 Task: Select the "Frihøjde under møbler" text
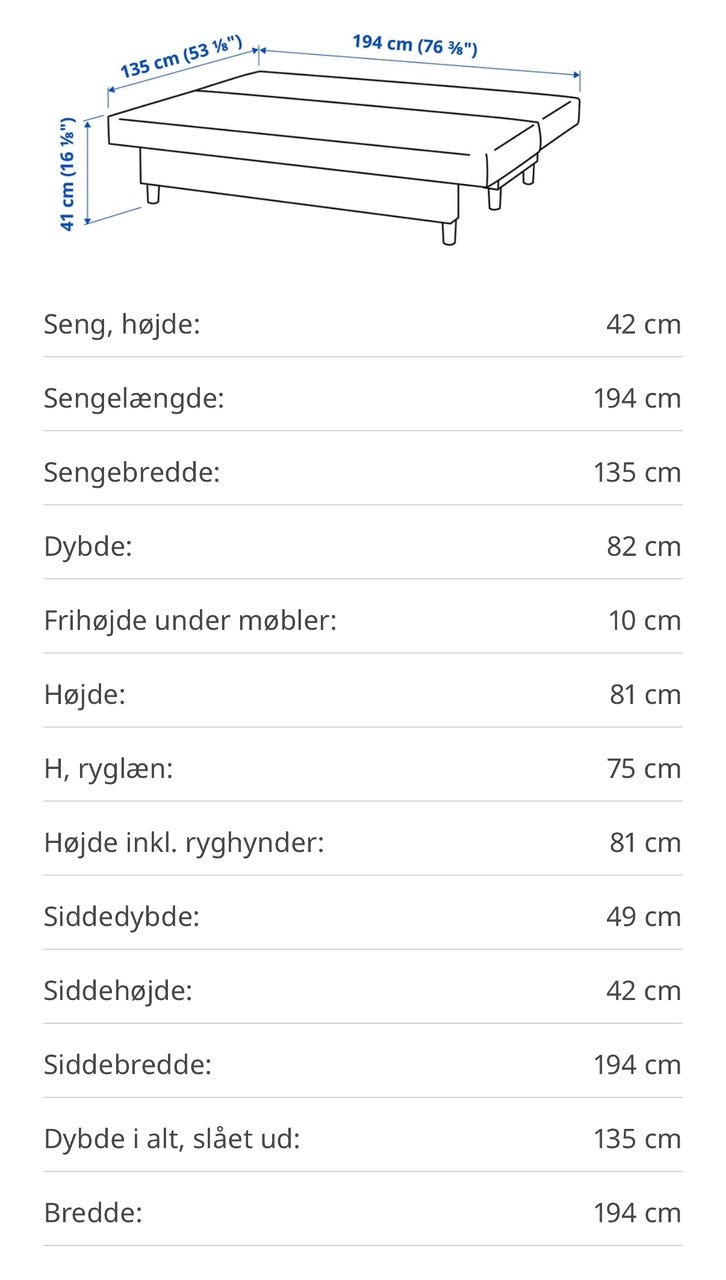190,620
